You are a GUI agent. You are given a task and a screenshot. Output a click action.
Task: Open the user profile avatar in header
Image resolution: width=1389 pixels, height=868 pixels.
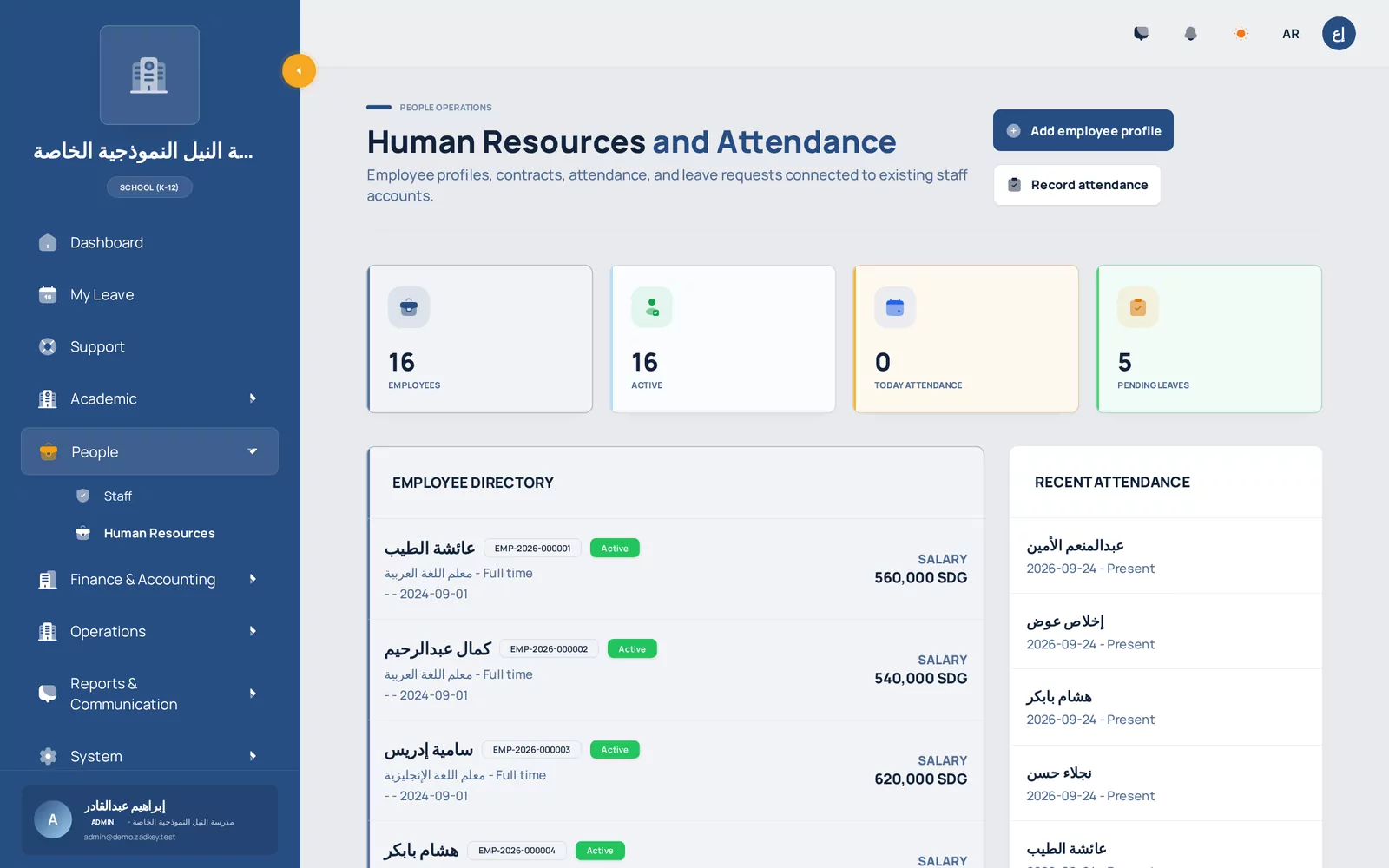tap(1339, 34)
